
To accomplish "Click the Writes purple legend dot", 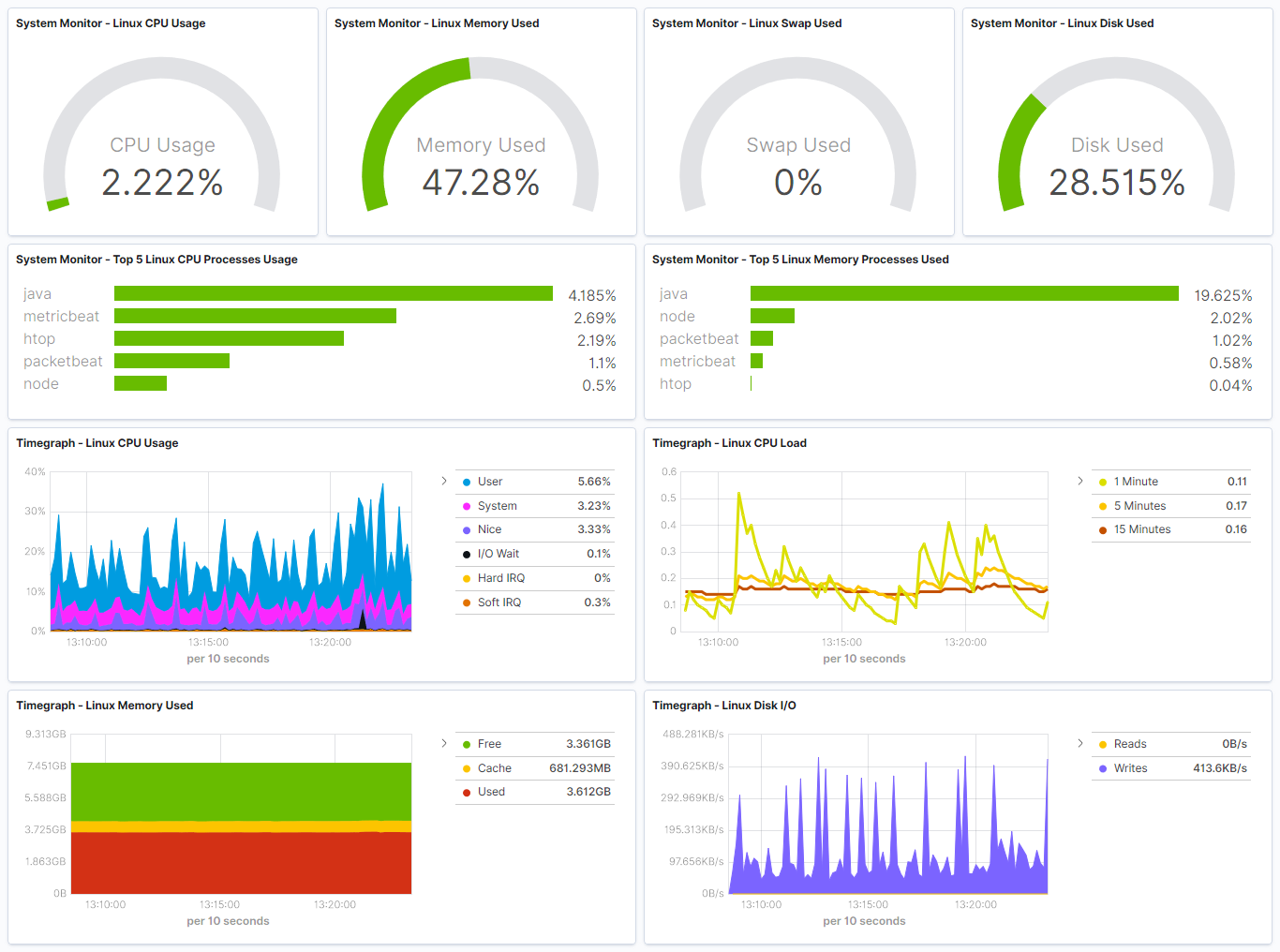I will [1103, 768].
